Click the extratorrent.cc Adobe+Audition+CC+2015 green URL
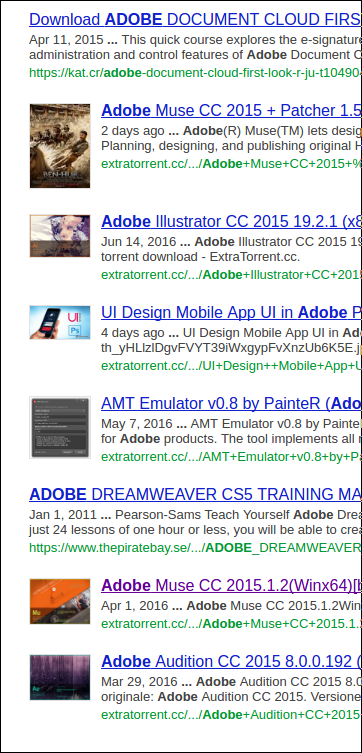 231,715
